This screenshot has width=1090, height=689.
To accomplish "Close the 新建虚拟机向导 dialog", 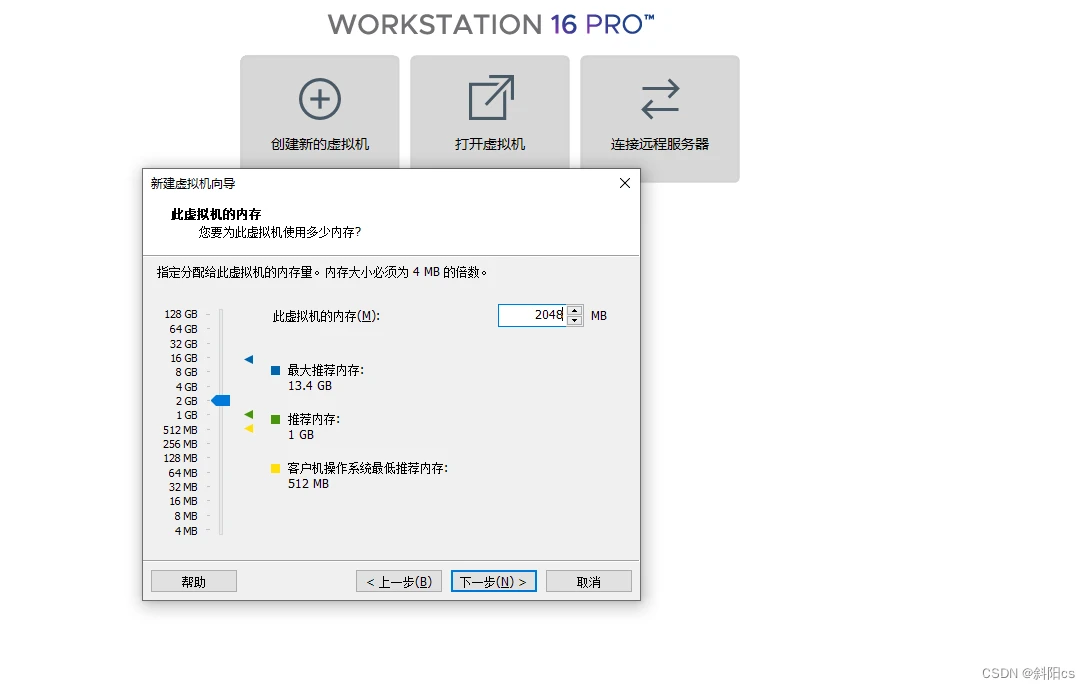I will (x=625, y=183).
